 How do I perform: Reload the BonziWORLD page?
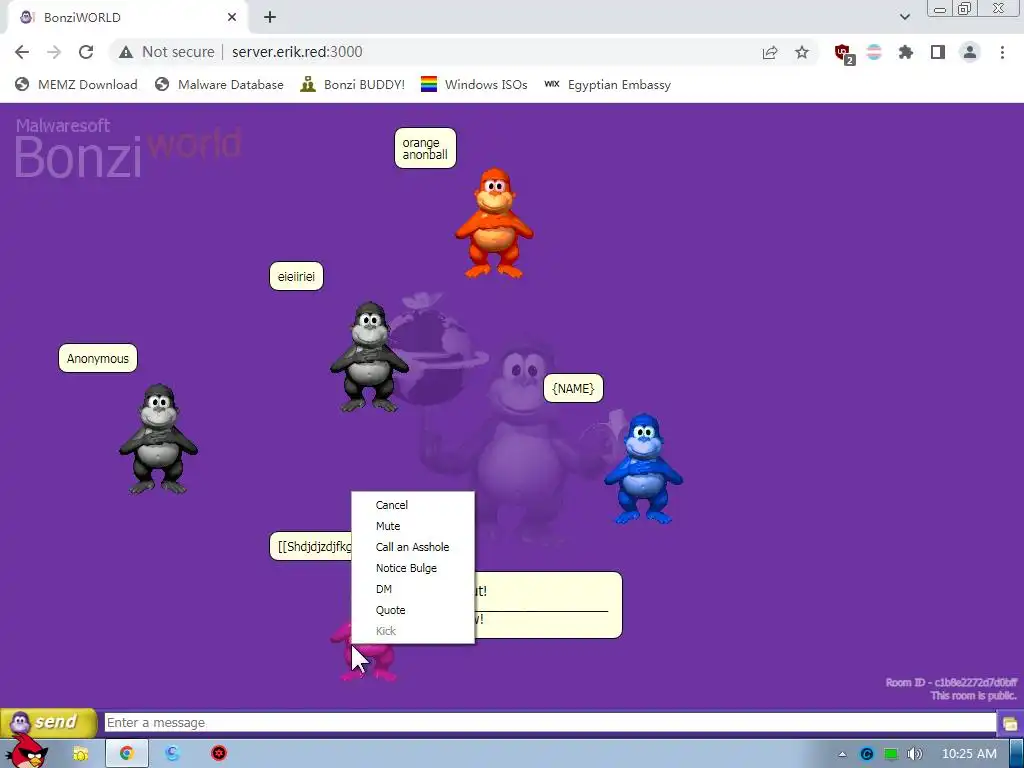[x=86, y=52]
